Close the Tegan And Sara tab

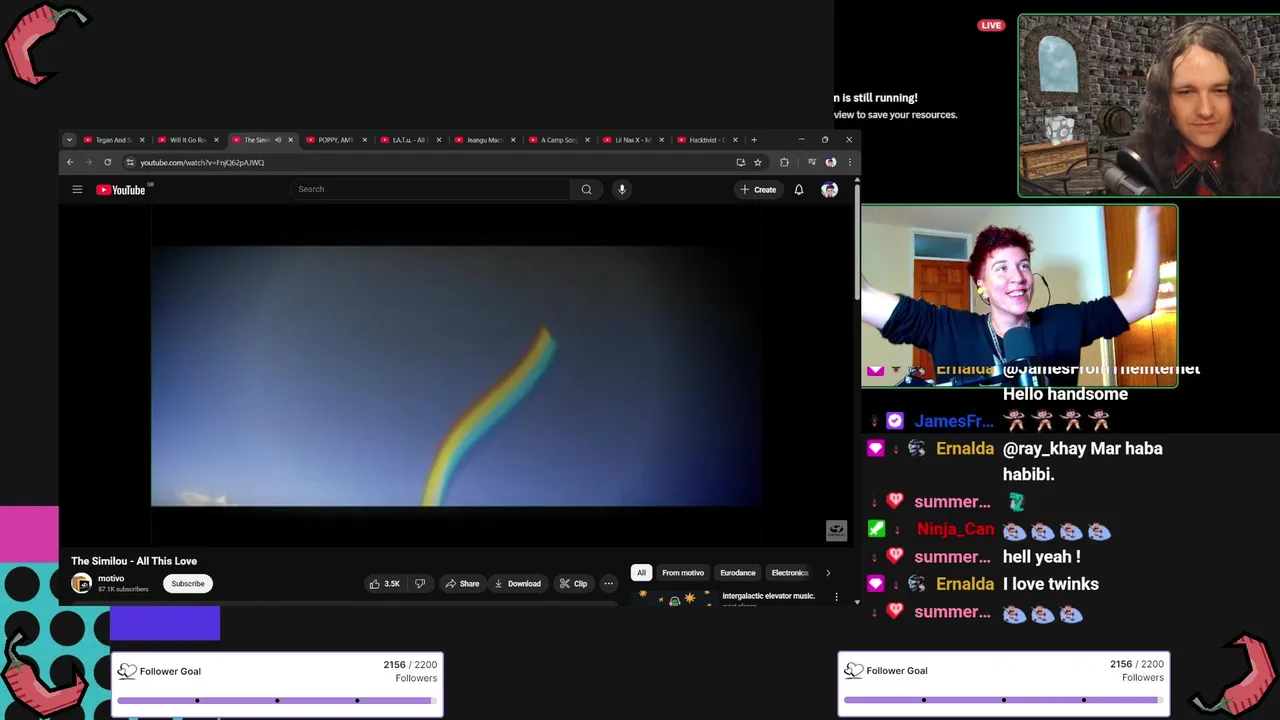point(142,140)
